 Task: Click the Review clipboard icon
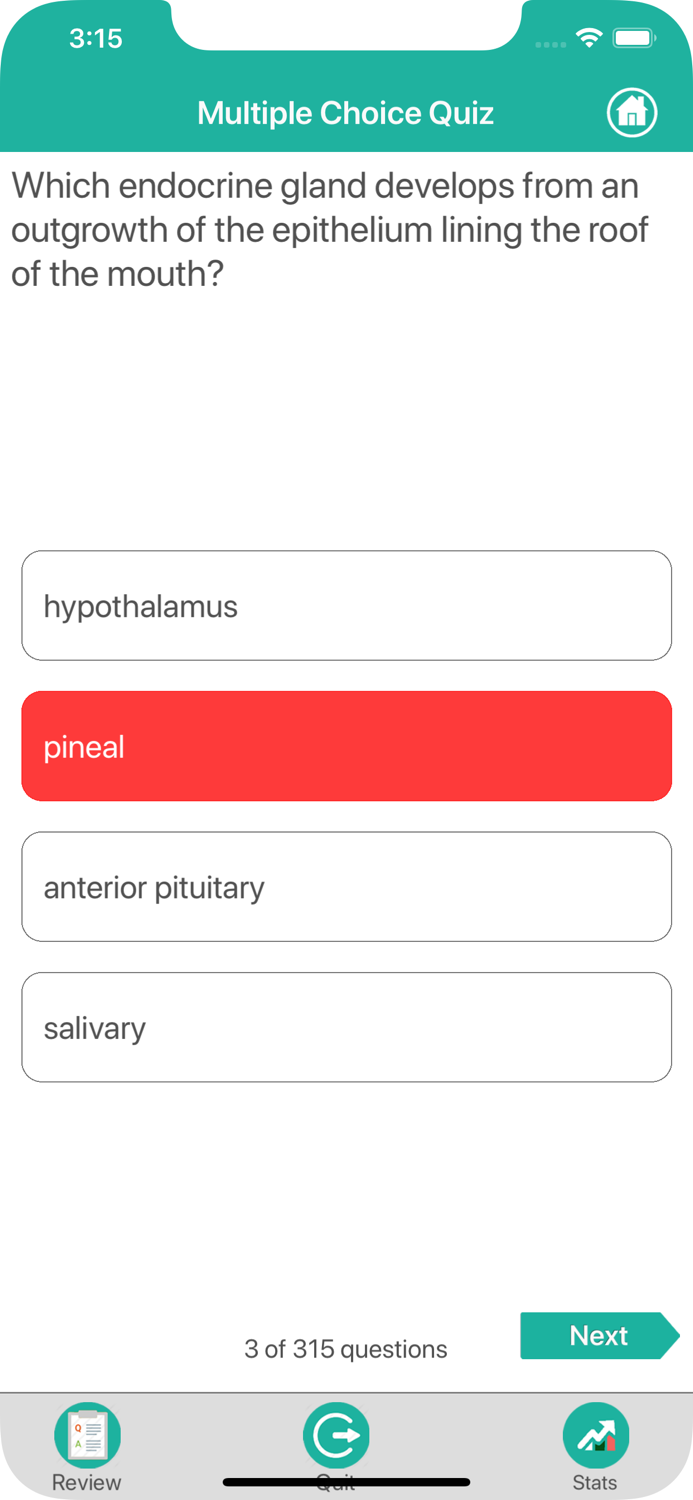87,1434
